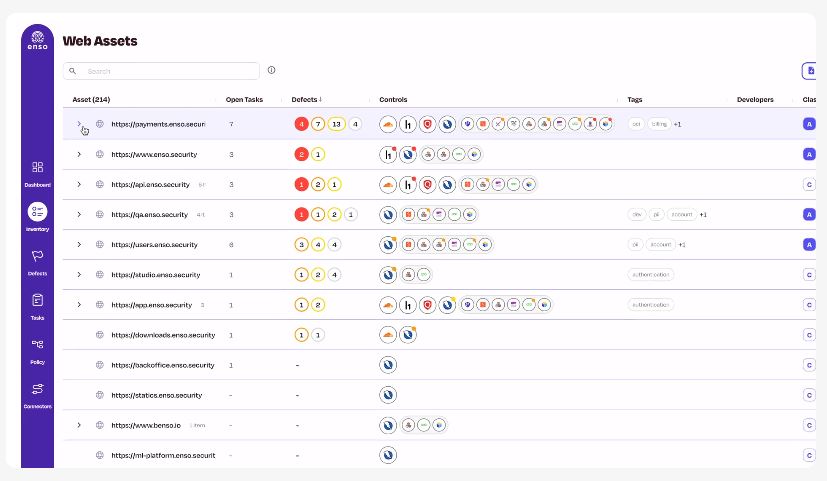Click blue globe control icon in statics row

pyautogui.click(x=388, y=395)
